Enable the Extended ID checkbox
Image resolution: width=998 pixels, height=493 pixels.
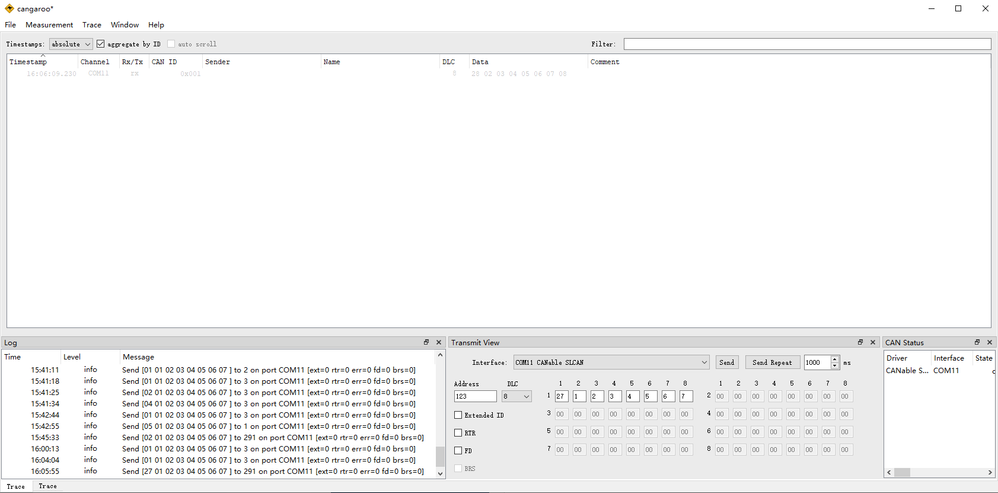(x=458, y=415)
